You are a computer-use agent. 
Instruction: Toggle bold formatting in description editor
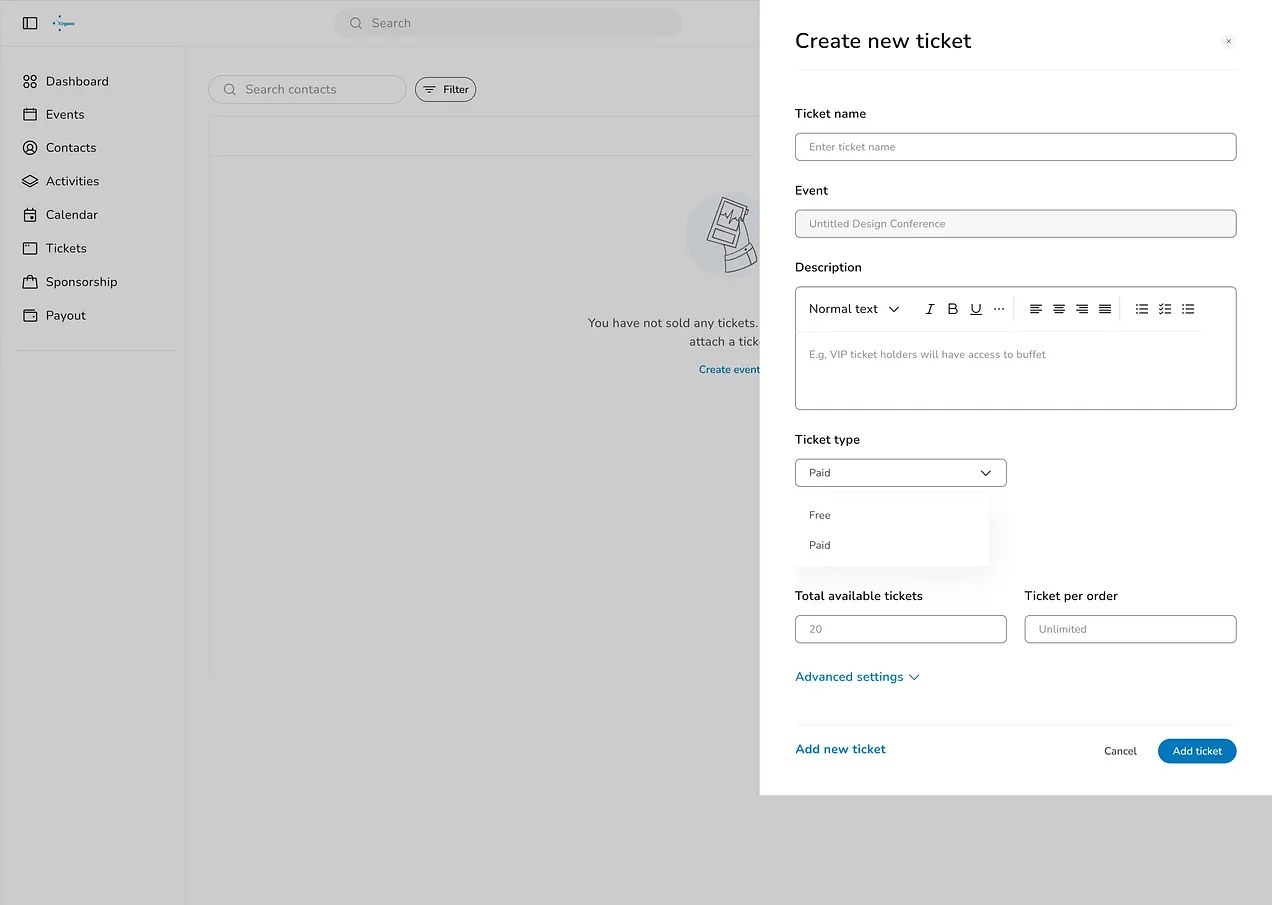pyautogui.click(x=953, y=309)
